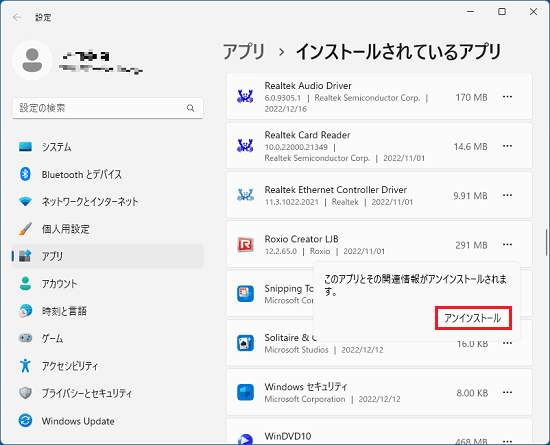This screenshot has width=550, height=445.
Task: Open アクセシビリティ settings
Action: (108, 365)
